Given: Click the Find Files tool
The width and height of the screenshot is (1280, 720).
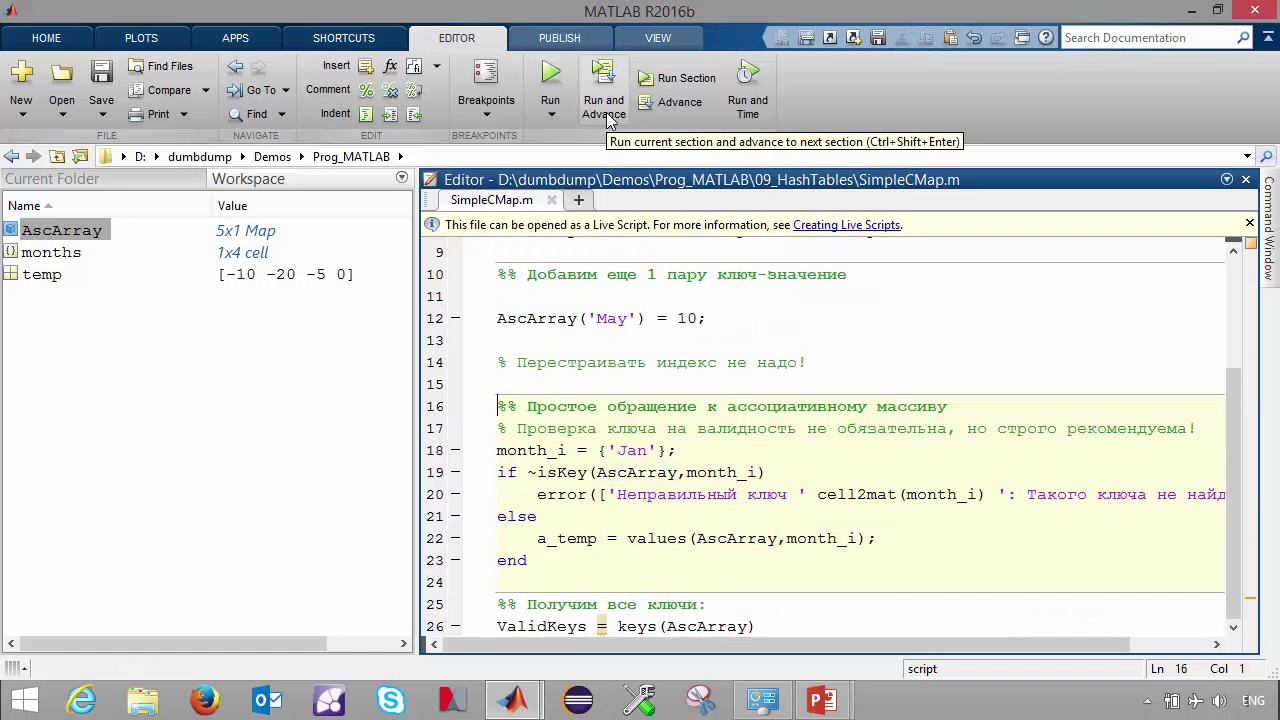Looking at the screenshot, I should (160, 66).
